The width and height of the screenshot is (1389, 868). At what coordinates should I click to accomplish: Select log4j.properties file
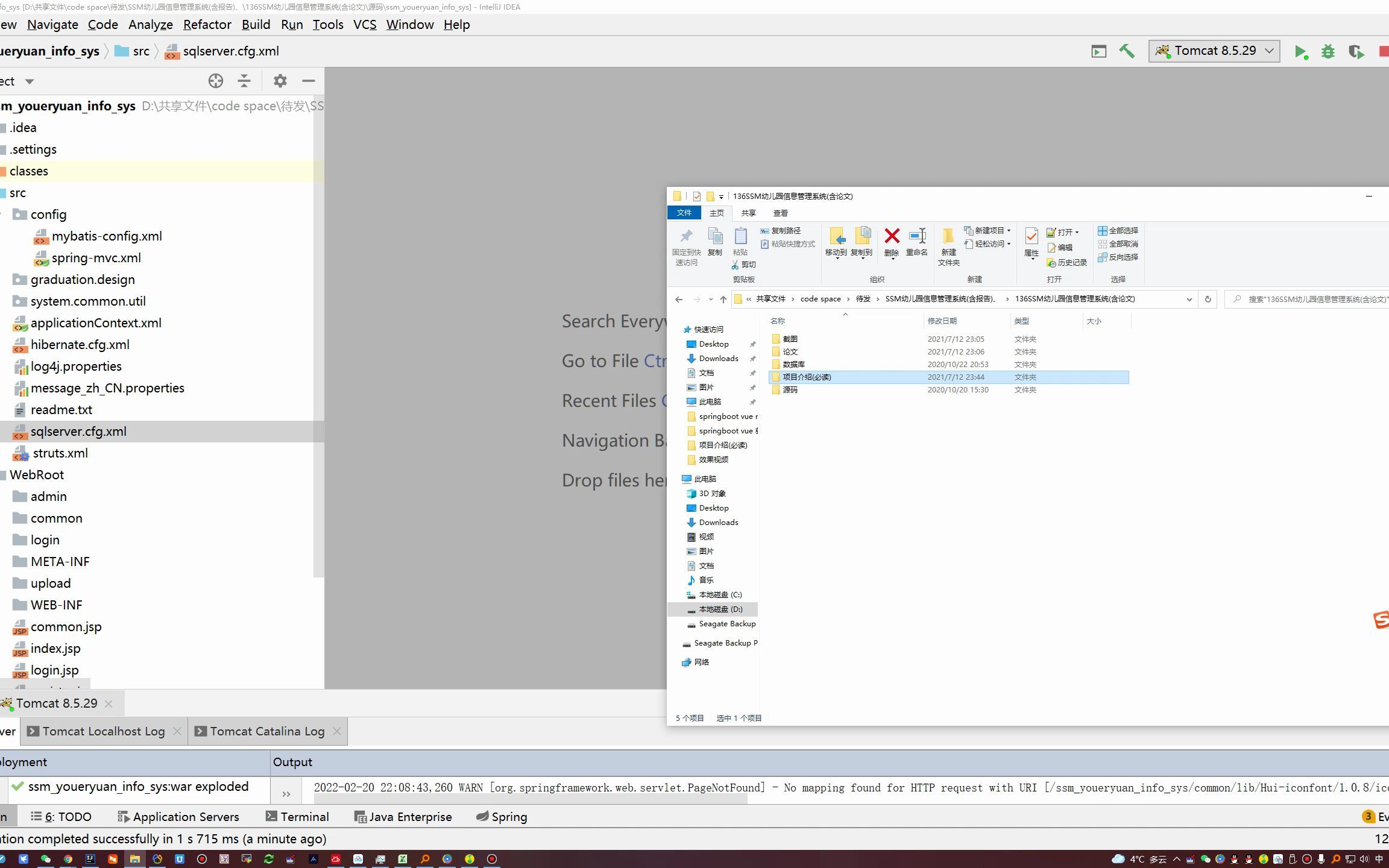[76, 366]
